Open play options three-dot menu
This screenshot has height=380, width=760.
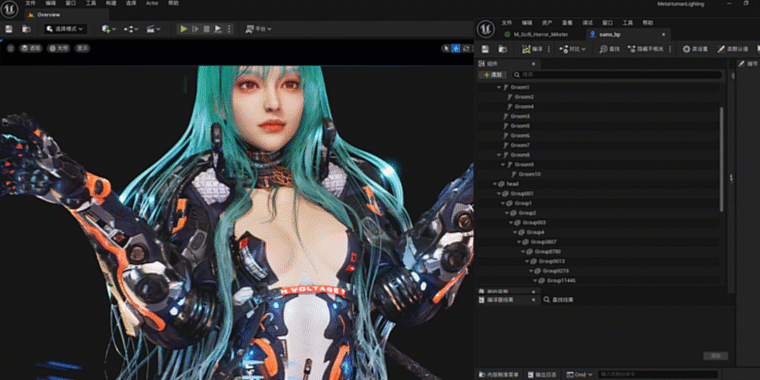[x=229, y=29]
